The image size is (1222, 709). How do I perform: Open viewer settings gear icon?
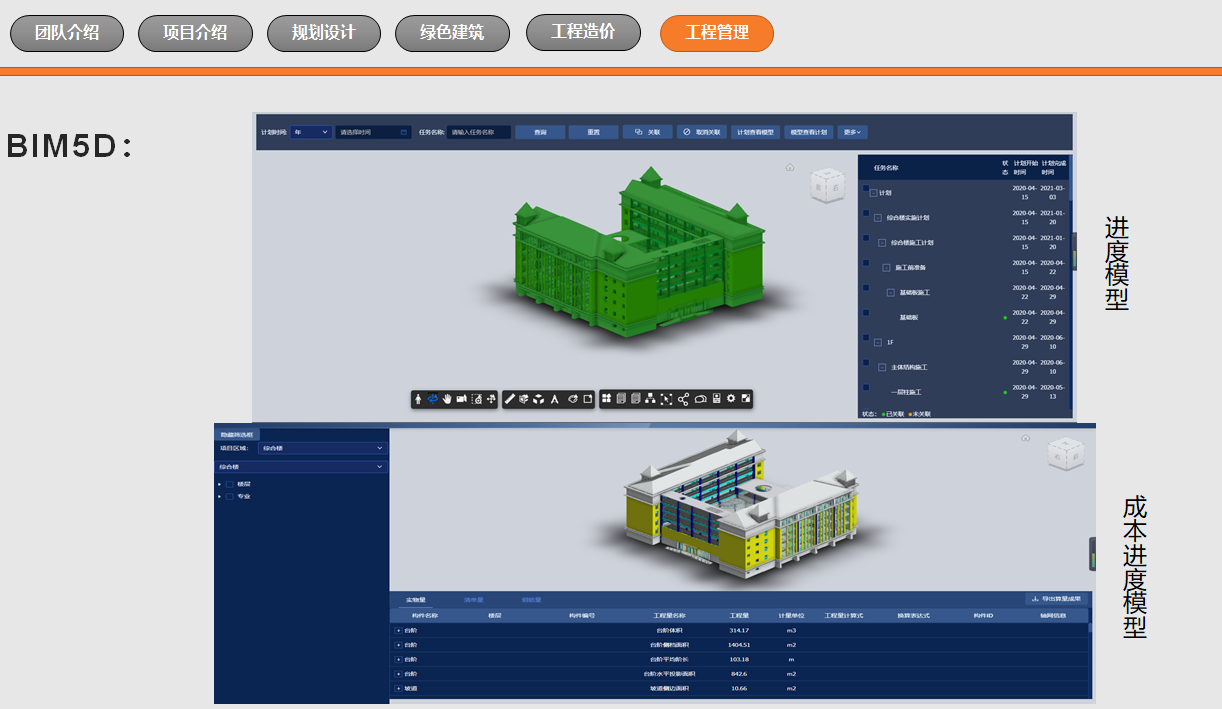(731, 399)
